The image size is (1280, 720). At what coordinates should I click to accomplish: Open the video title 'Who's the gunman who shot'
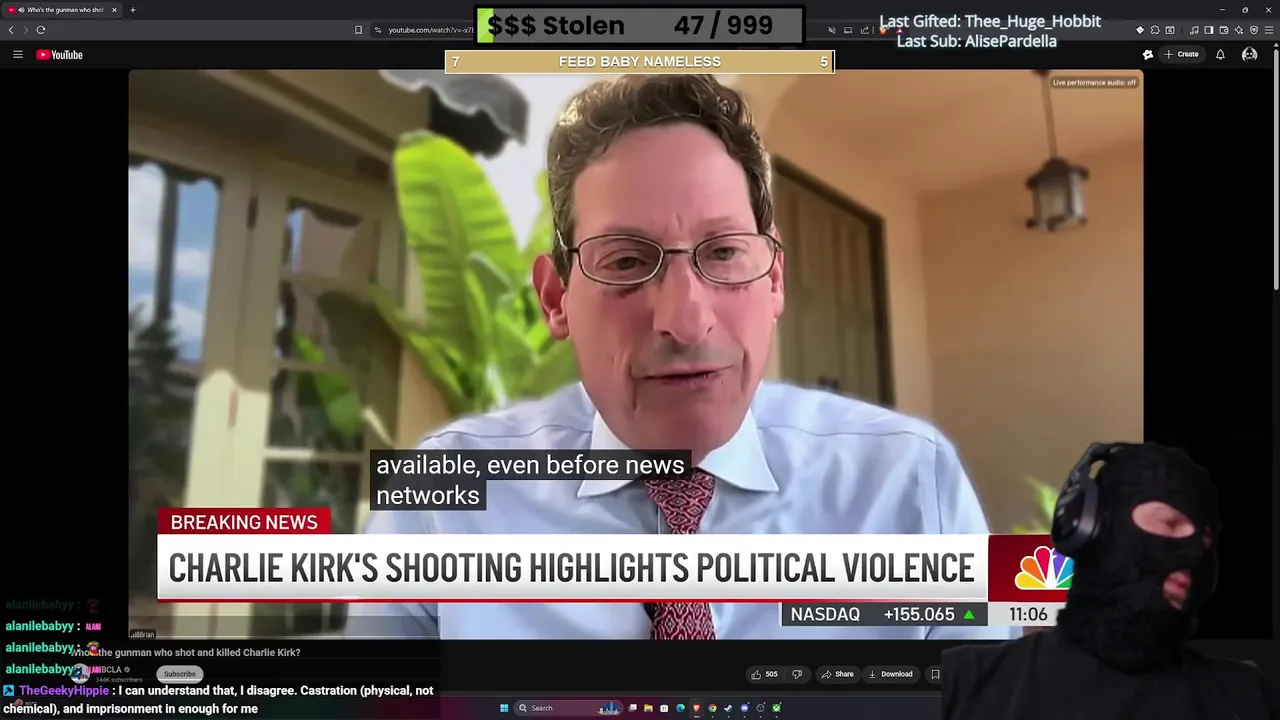coord(185,653)
